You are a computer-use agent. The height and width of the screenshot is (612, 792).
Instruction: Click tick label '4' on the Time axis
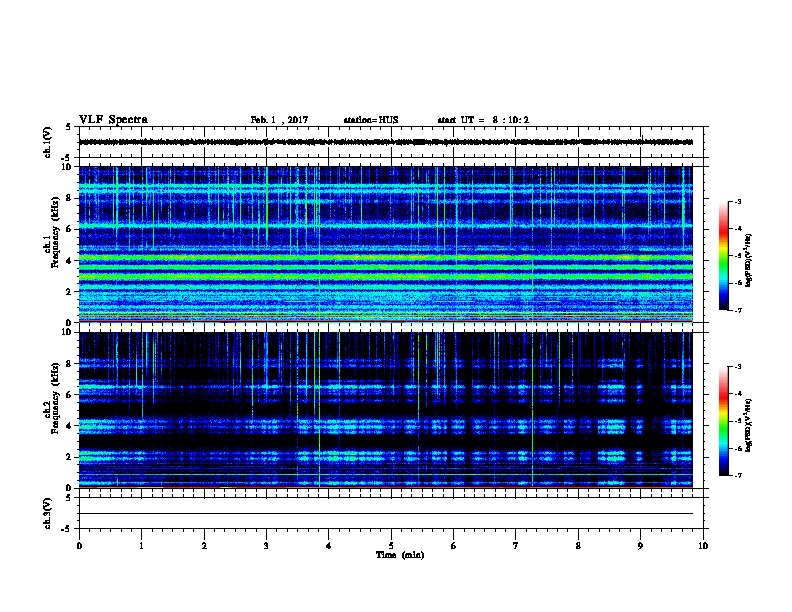coord(329,546)
